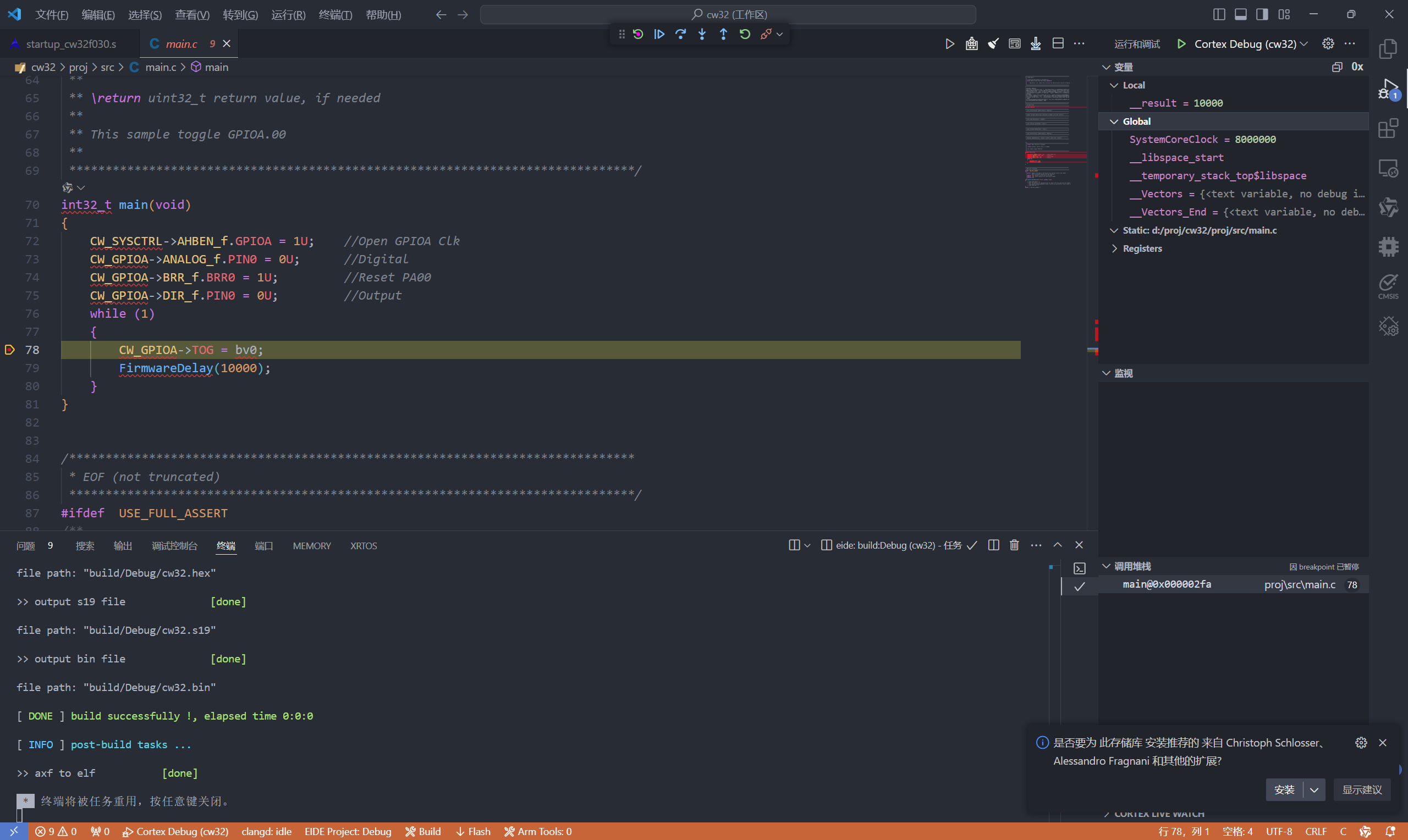Click Flash in status bar
Image resolution: width=1408 pixels, height=840 pixels.
pyautogui.click(x=474, y=832)
